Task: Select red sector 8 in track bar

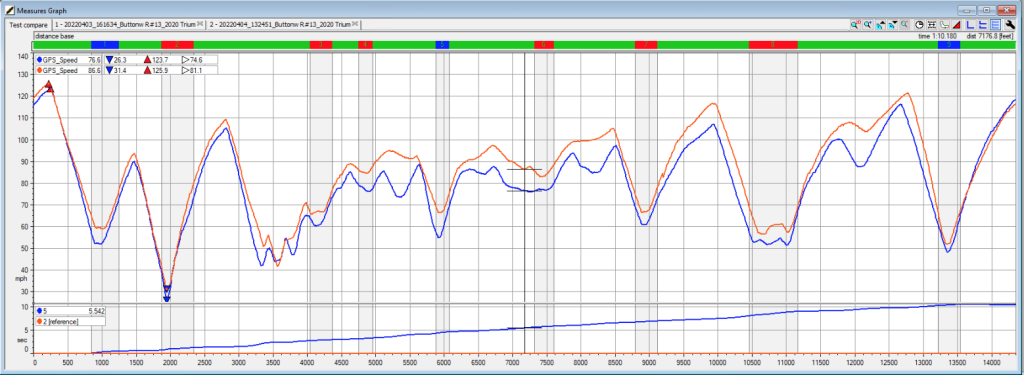Action: pyautogui.click(x=773, y=44)
